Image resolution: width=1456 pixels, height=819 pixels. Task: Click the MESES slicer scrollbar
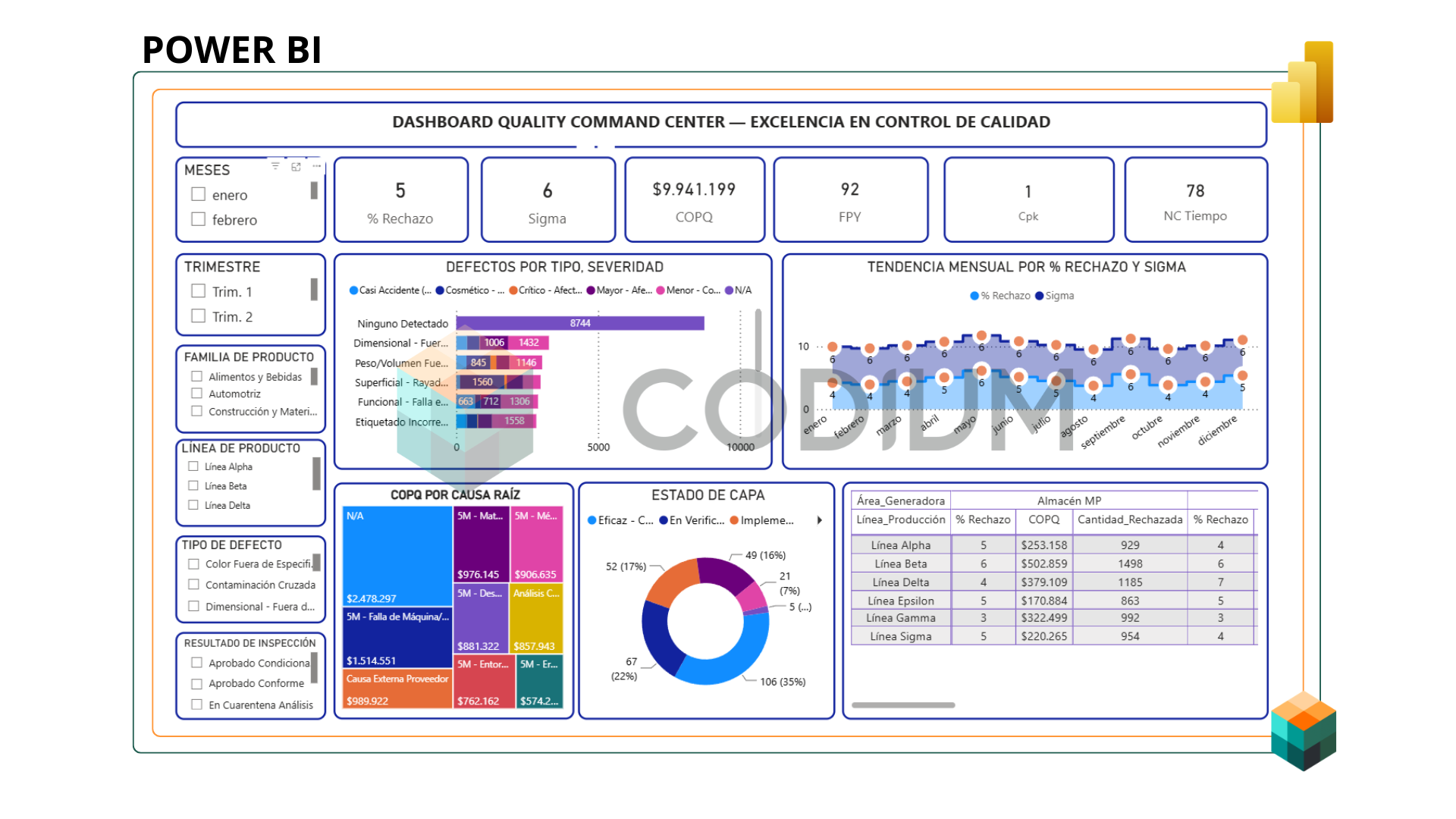314,190
